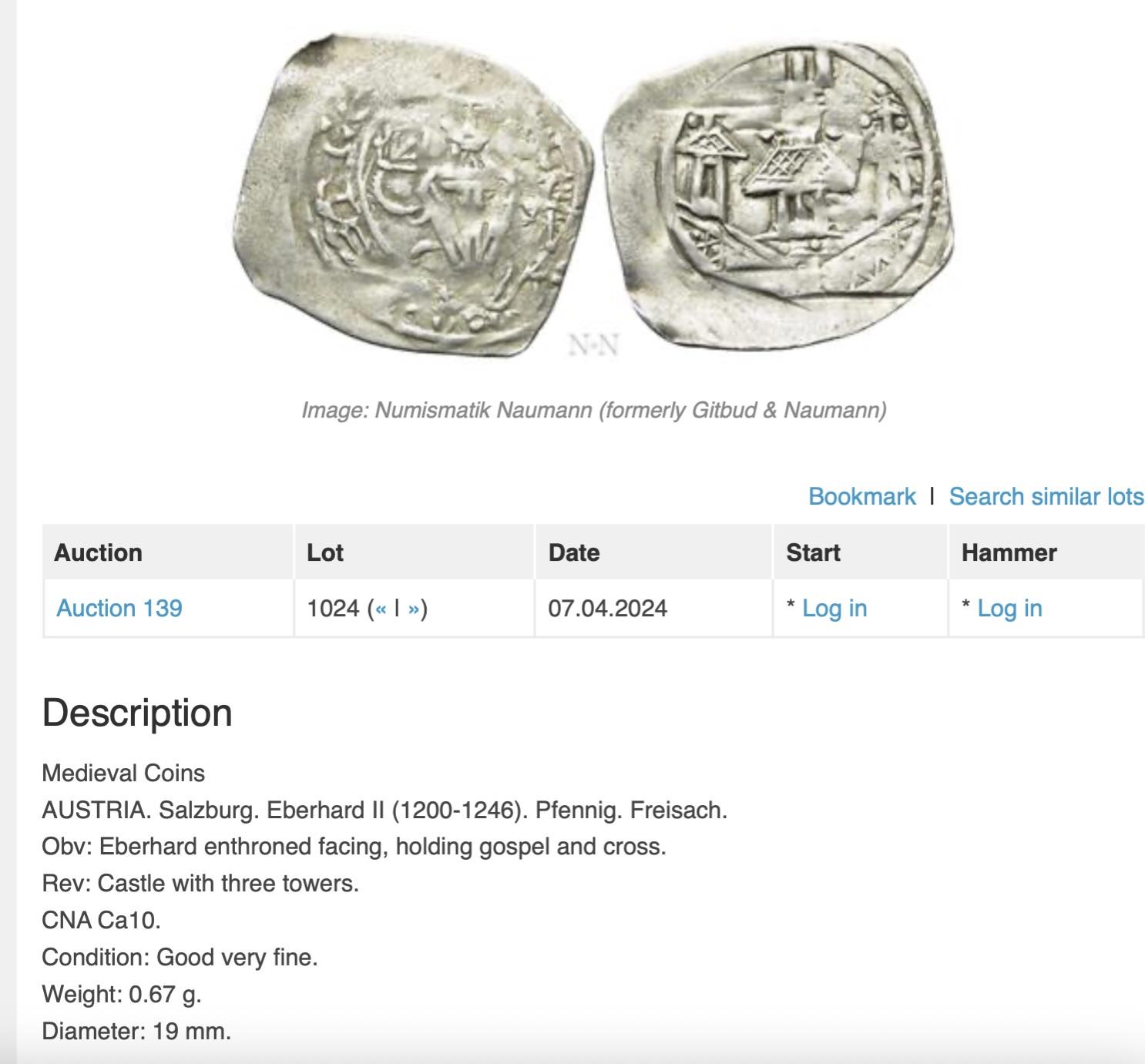The width and height of the screenshot is (1145, 1064).
Task: Log in to see Hammer price
Action: (1009, 609)
